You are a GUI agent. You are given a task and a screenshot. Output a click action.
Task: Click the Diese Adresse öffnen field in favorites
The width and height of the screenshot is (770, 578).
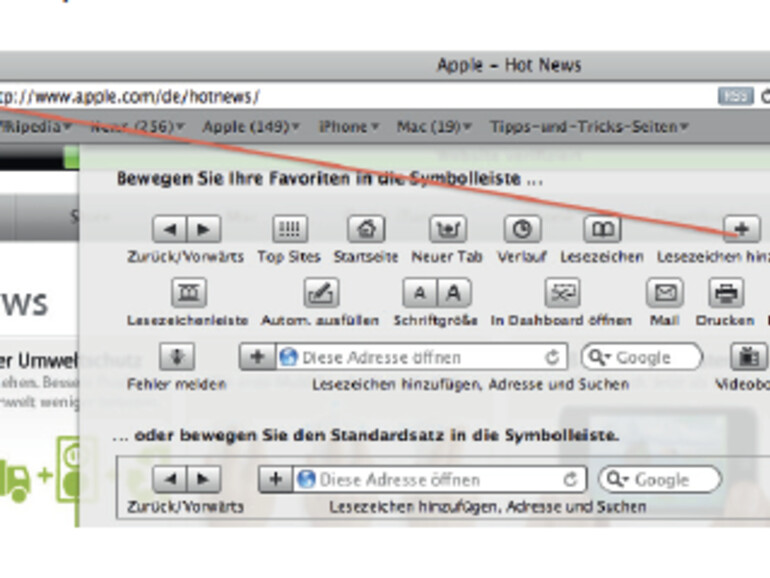click(421, 357)
